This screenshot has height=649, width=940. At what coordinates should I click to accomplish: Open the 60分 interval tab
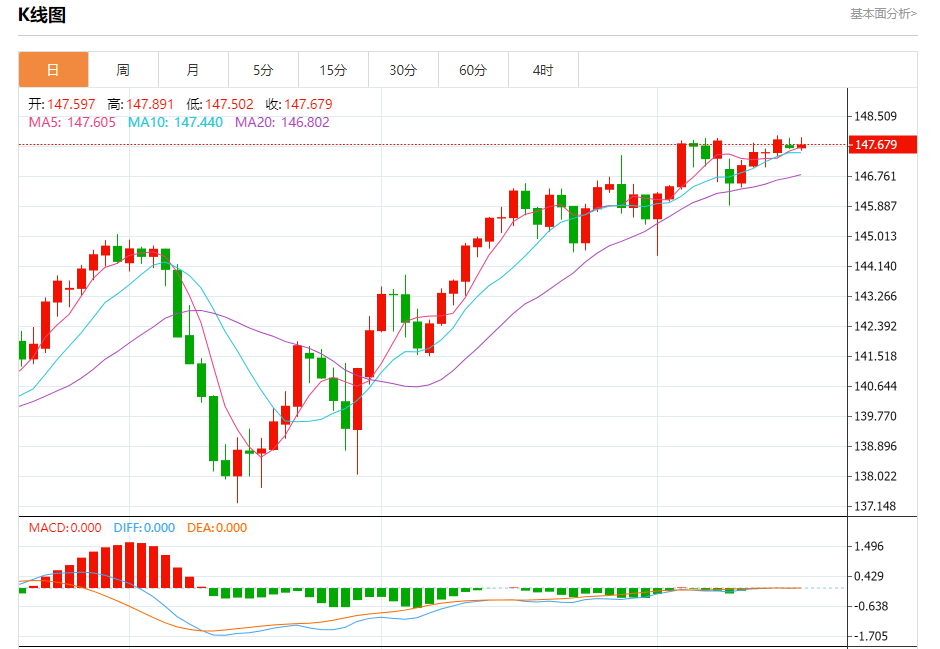click(x=473, y=70)
